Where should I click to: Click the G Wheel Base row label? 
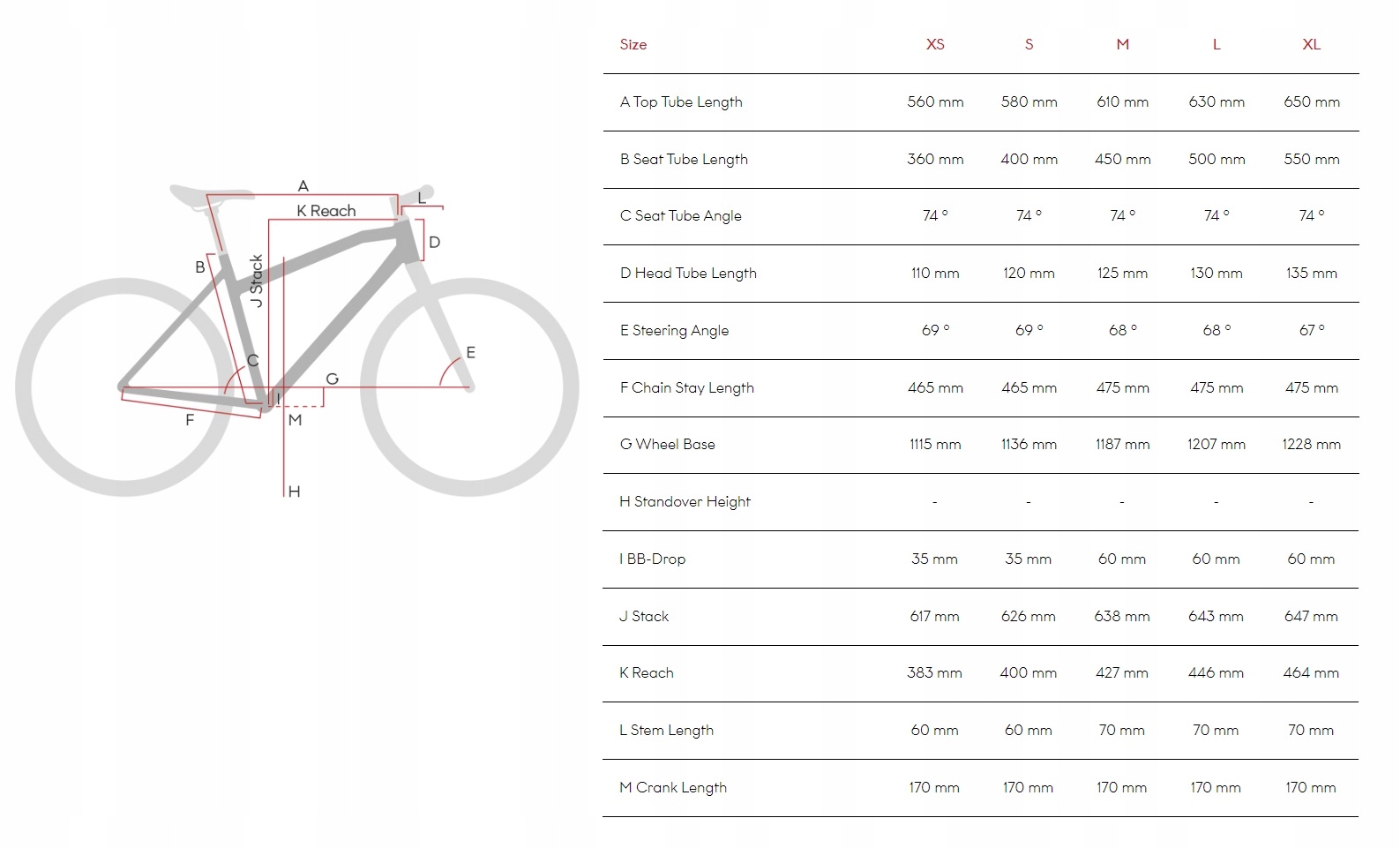pos(667,444)
